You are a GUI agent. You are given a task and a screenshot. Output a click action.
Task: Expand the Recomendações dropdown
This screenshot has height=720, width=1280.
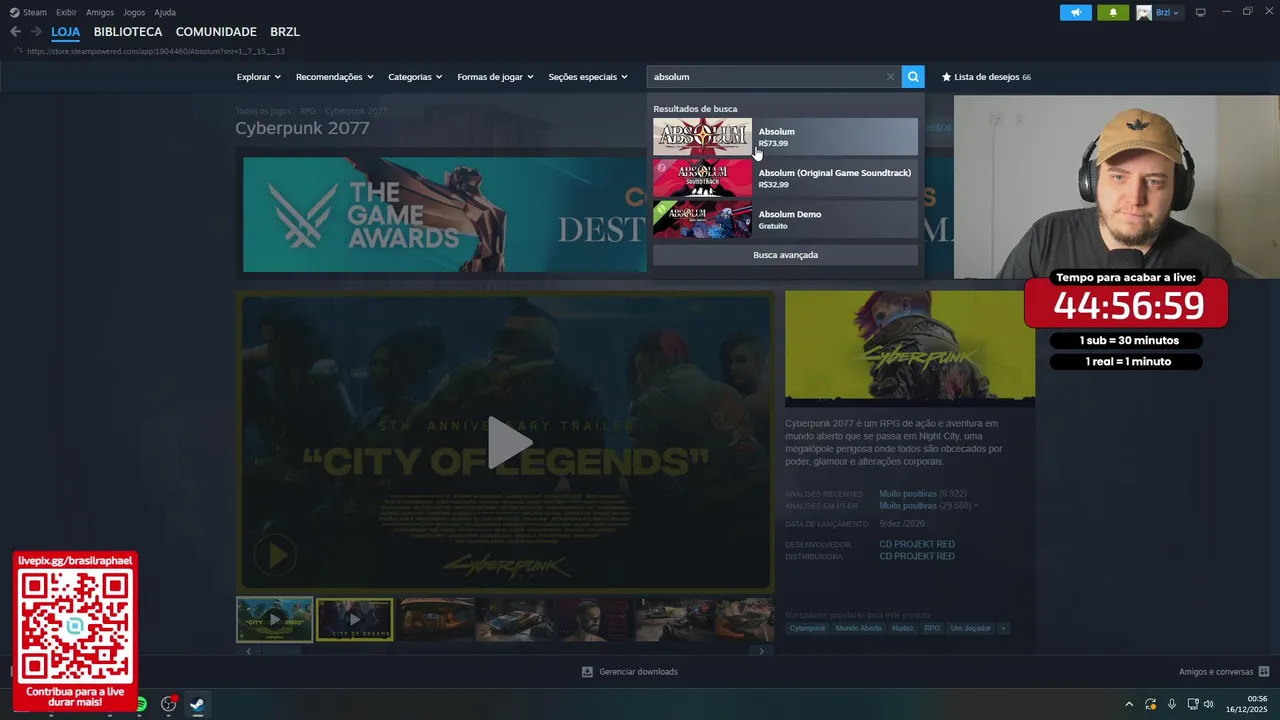pyautogui.click(x=334, y=77)
